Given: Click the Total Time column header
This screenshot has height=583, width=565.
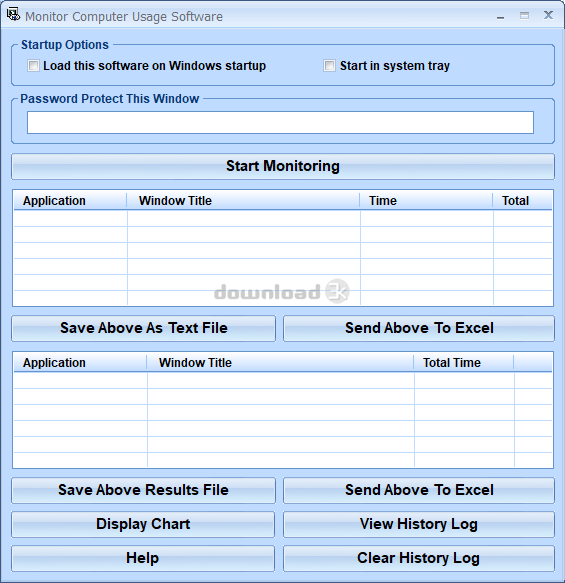Looking at the screenshot, I should (464, 363).
